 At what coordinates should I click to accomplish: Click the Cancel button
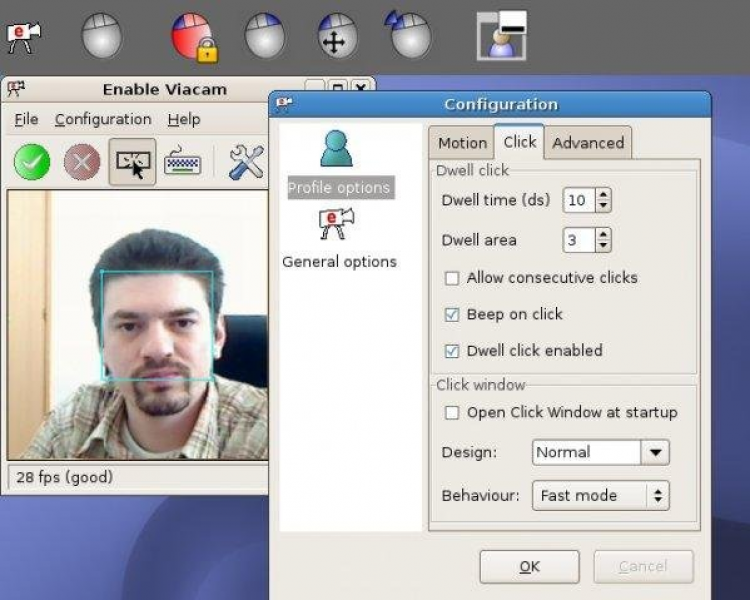[x=643, y=567]
